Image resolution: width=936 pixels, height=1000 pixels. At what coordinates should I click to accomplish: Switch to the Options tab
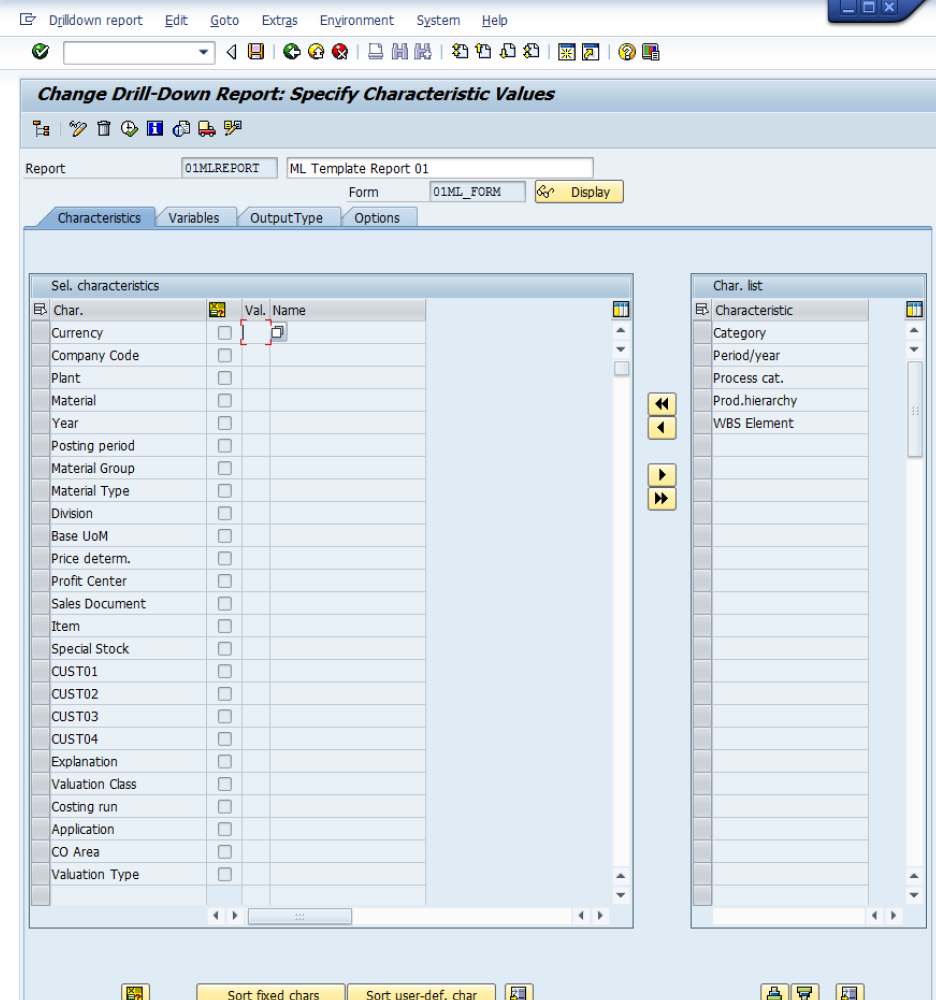pyautogui.click(x=377, y=218)
